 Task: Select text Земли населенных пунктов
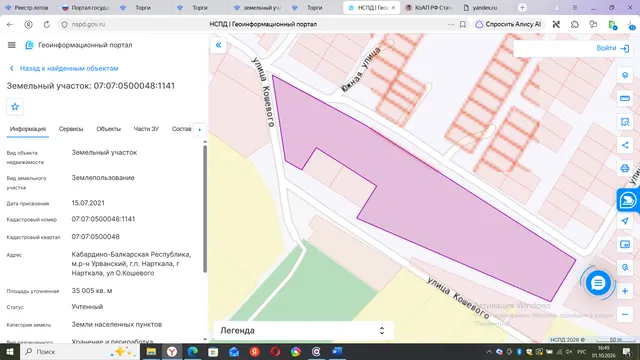click(117, 324)
